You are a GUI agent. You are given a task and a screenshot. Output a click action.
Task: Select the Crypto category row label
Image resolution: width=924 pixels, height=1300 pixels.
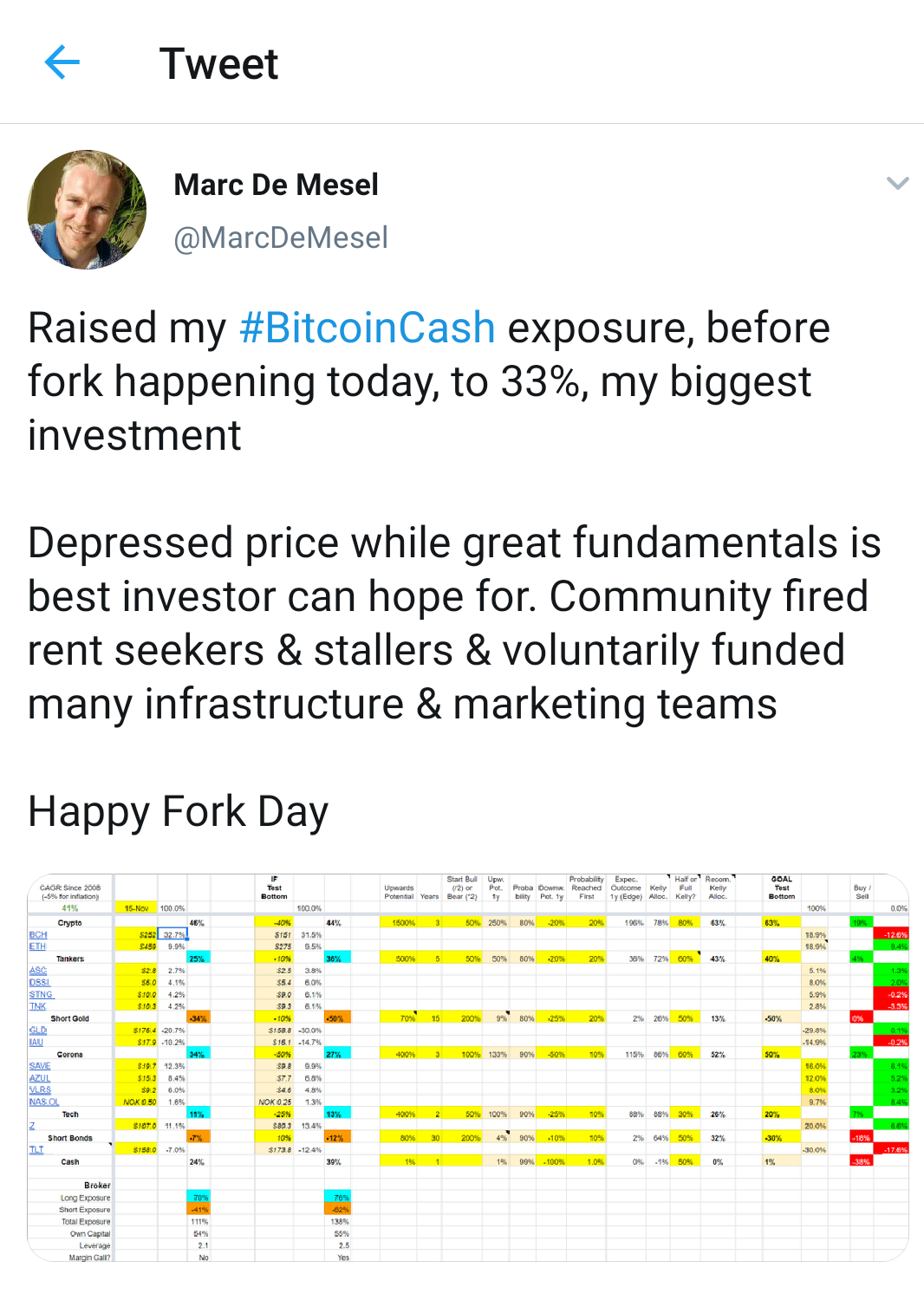tap(70, 923)
